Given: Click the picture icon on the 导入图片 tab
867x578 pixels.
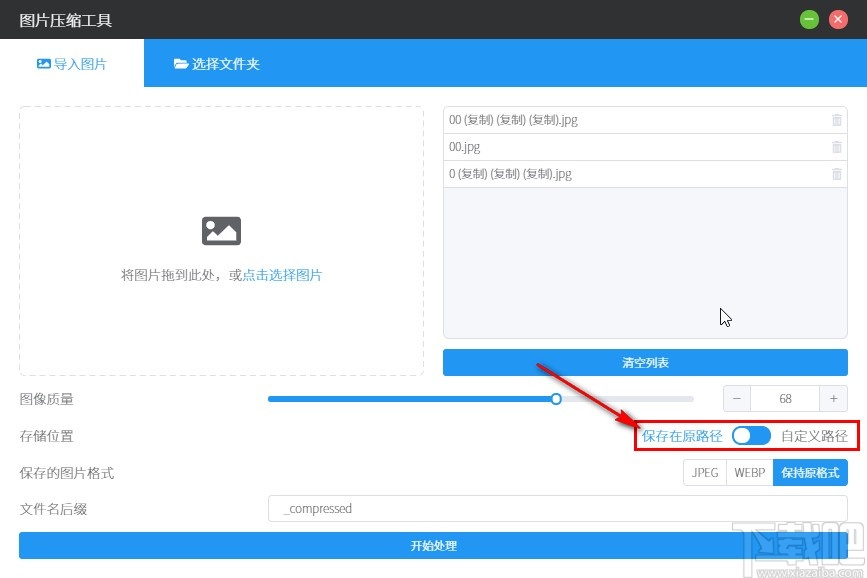Looking at the screenshot, I should 43,62.
